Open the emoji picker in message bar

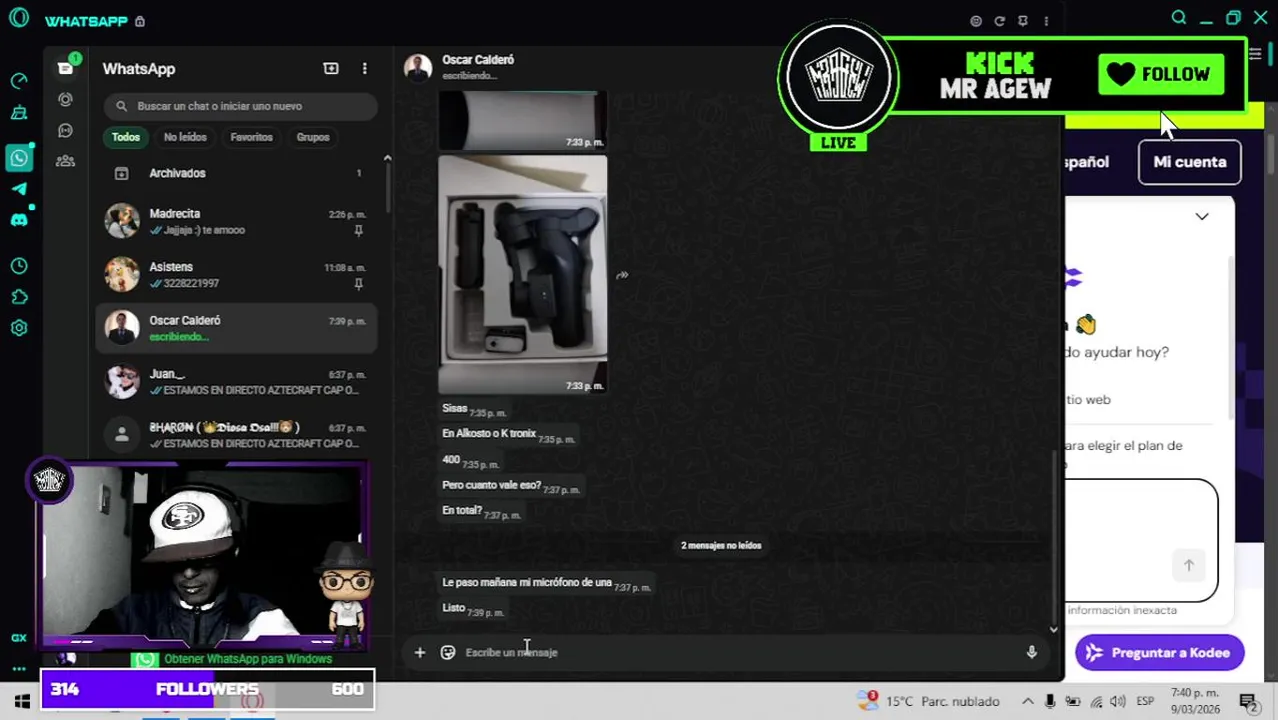click(448, 652)
